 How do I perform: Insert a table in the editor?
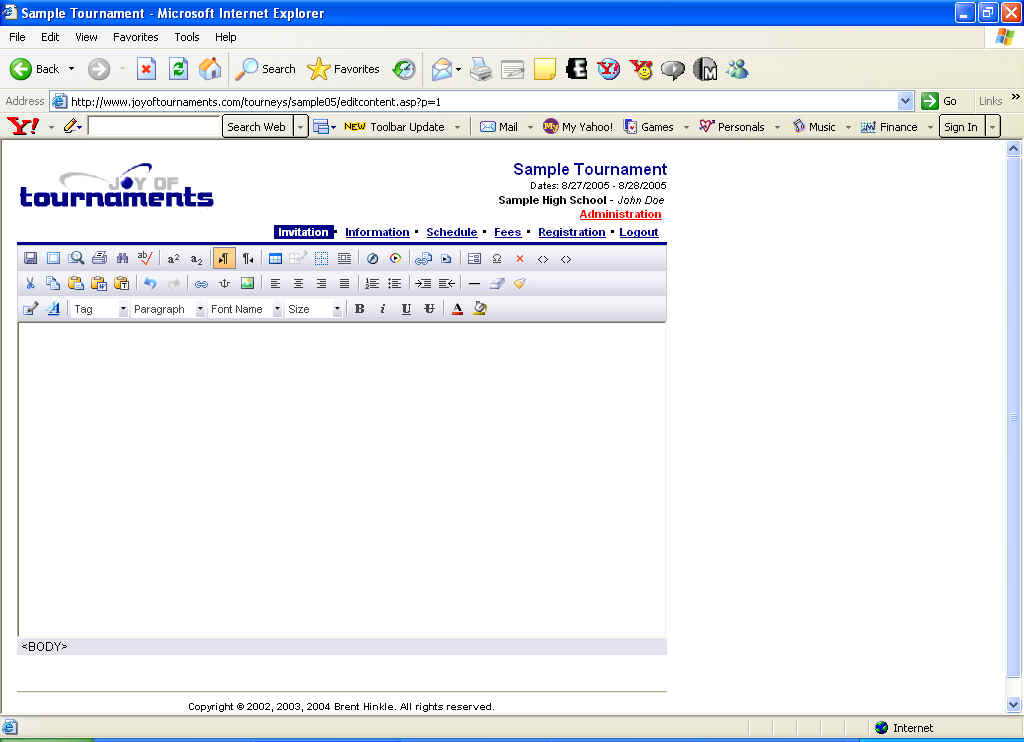pyautogui.click(x=275, y=259)
